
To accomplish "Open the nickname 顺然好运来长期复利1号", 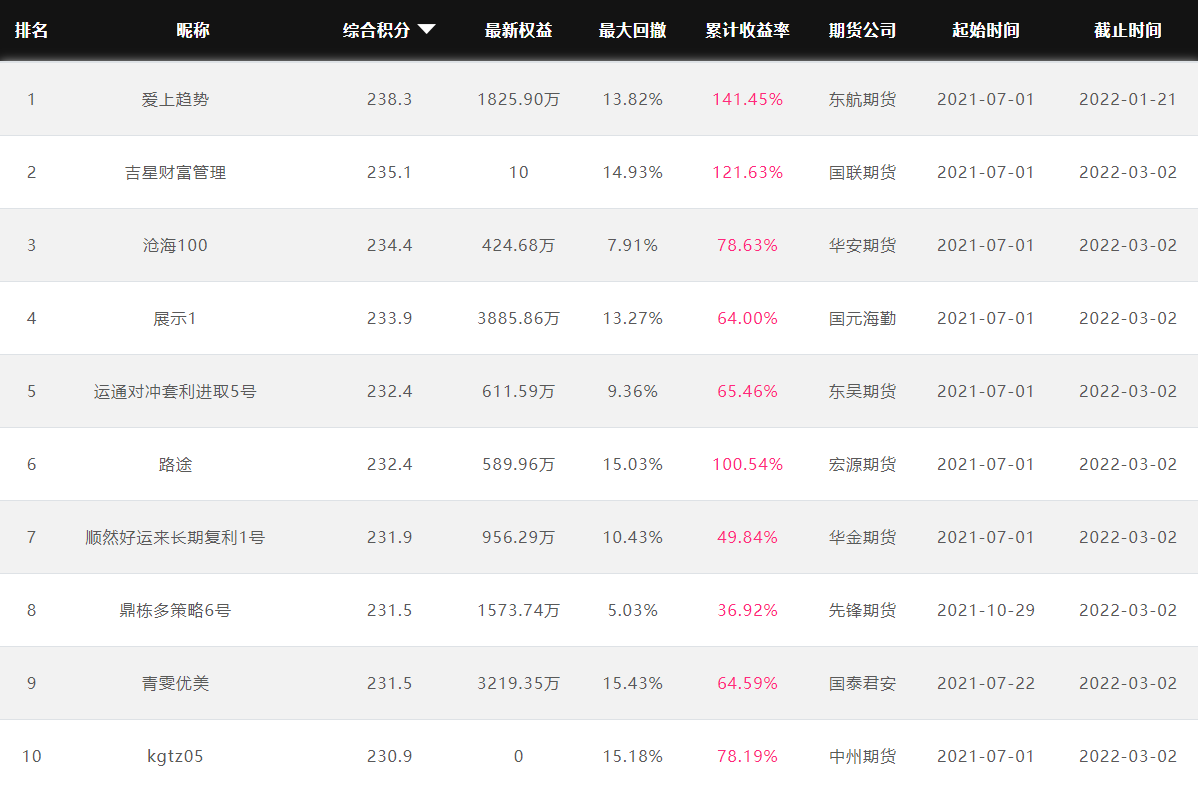I will [175, 538].
